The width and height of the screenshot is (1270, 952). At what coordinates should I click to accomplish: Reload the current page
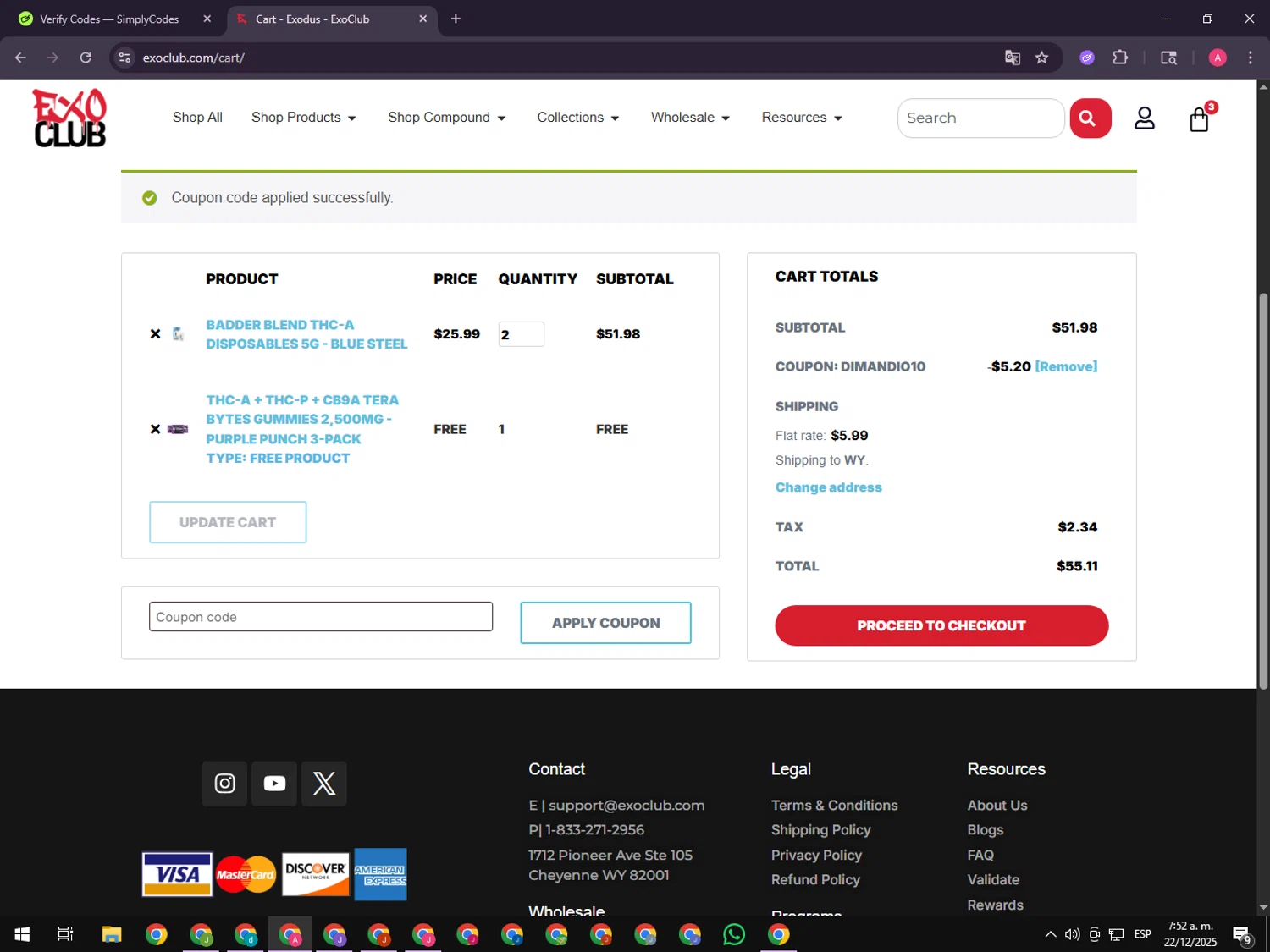[x=86, y=58]
